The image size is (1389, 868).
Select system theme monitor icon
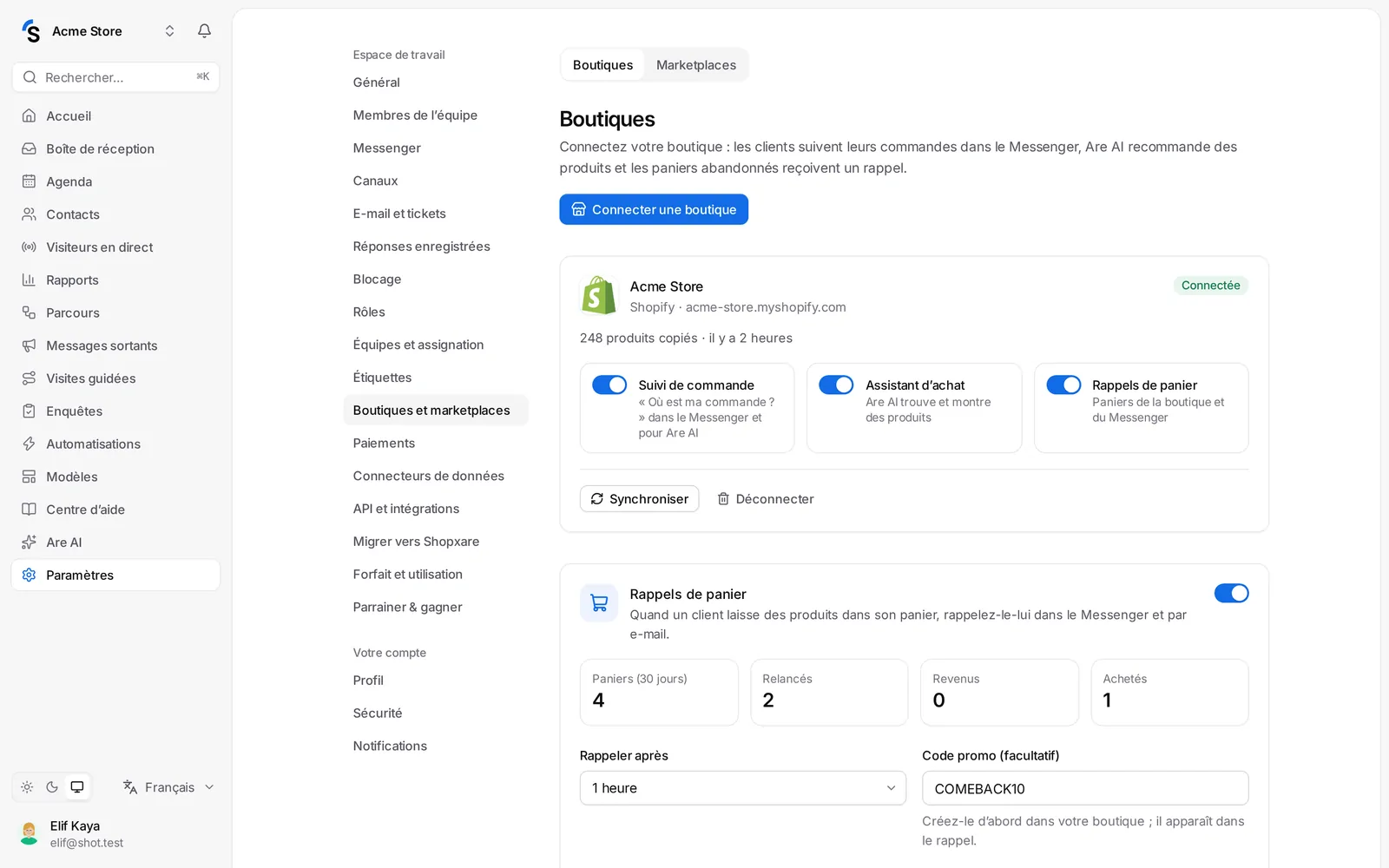(x=77, y=787)
